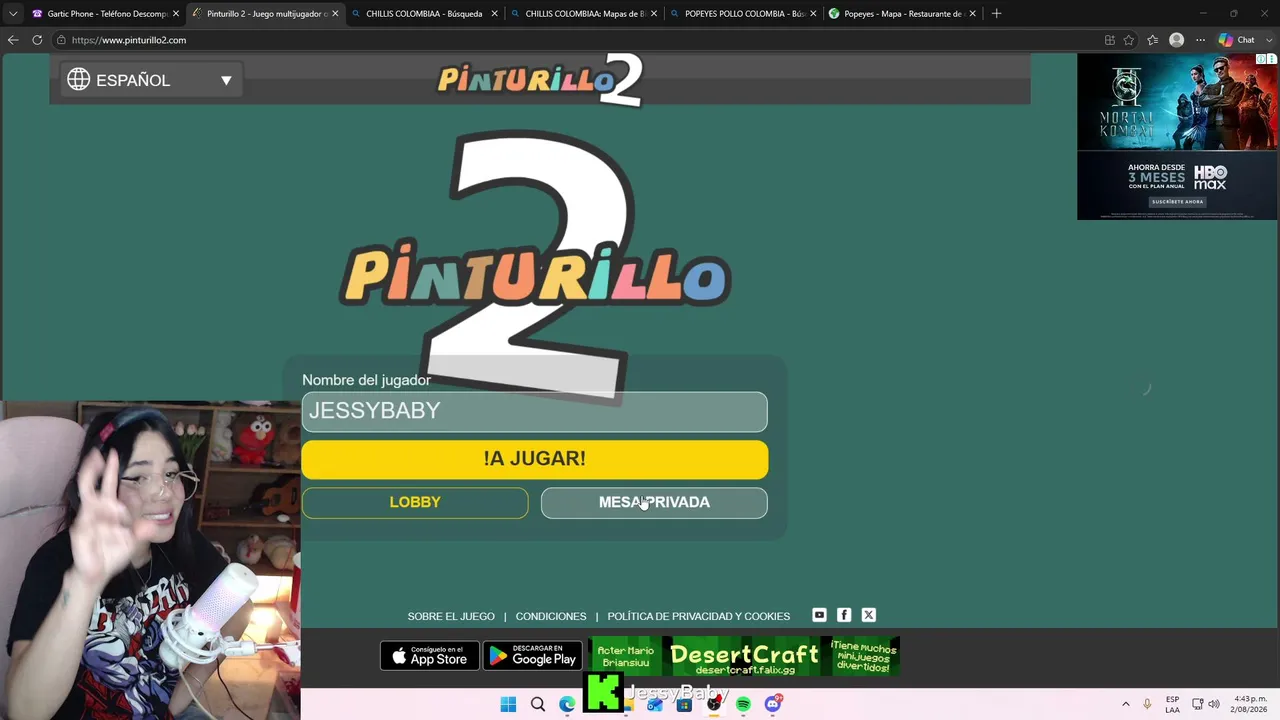Open the X (Twitter) link in the footer

[x=869, y=615]
